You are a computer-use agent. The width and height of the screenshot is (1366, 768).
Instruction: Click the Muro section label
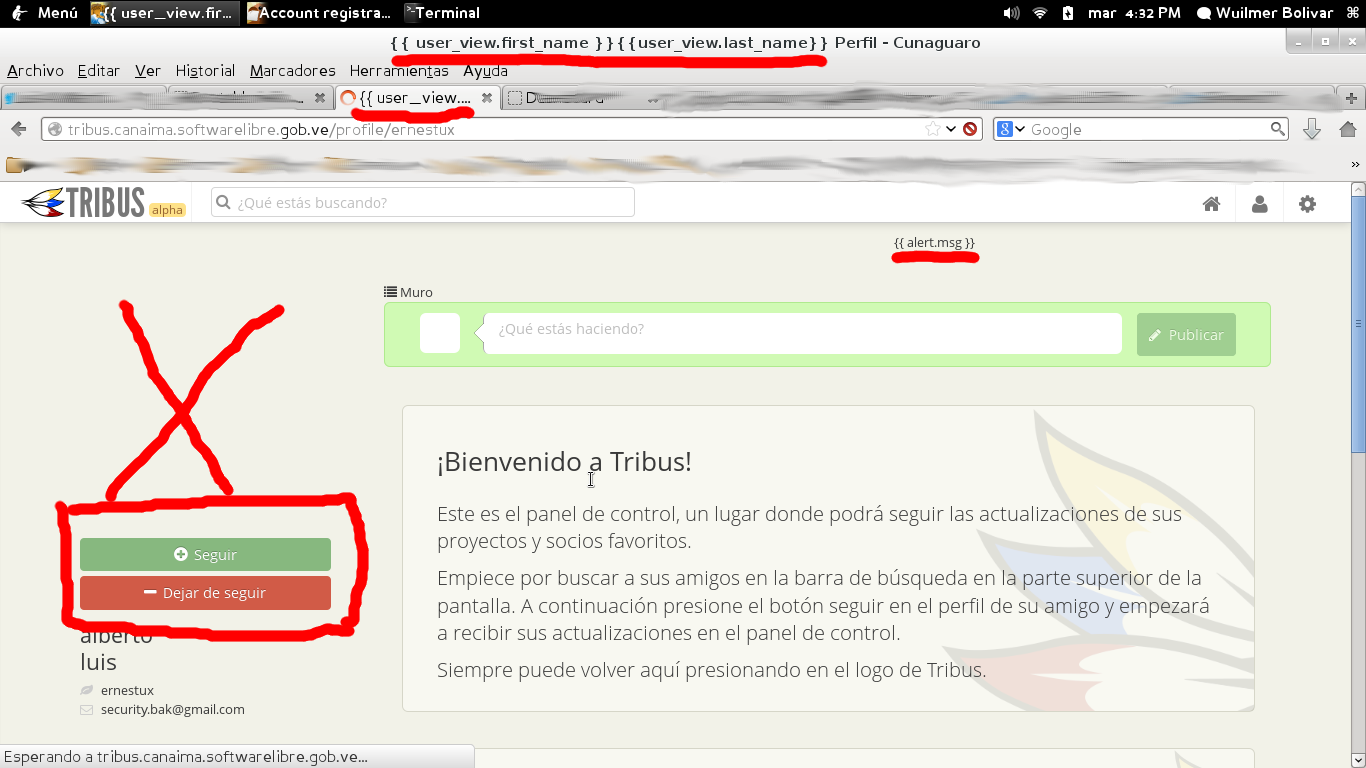point(416,292)
